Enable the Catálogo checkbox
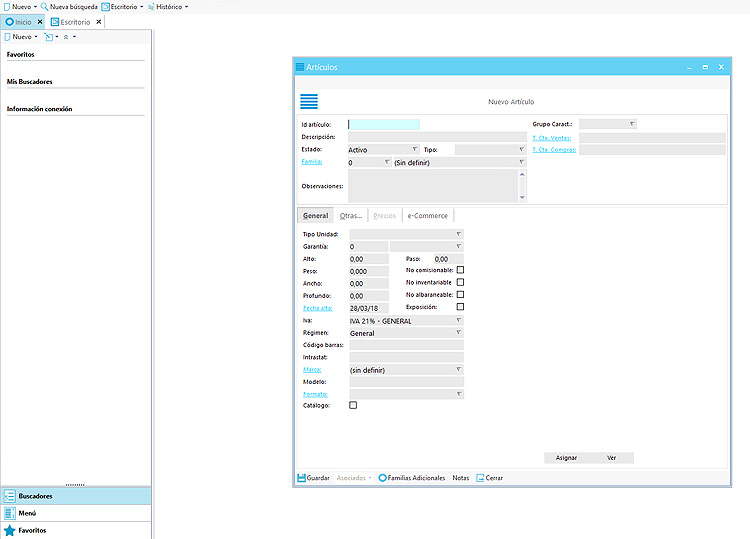 tap(353, 405)
